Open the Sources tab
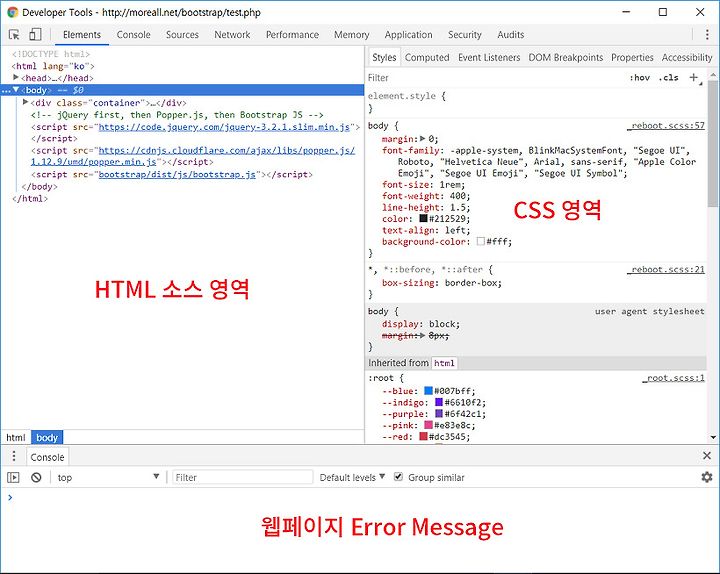 click(182, 34)
